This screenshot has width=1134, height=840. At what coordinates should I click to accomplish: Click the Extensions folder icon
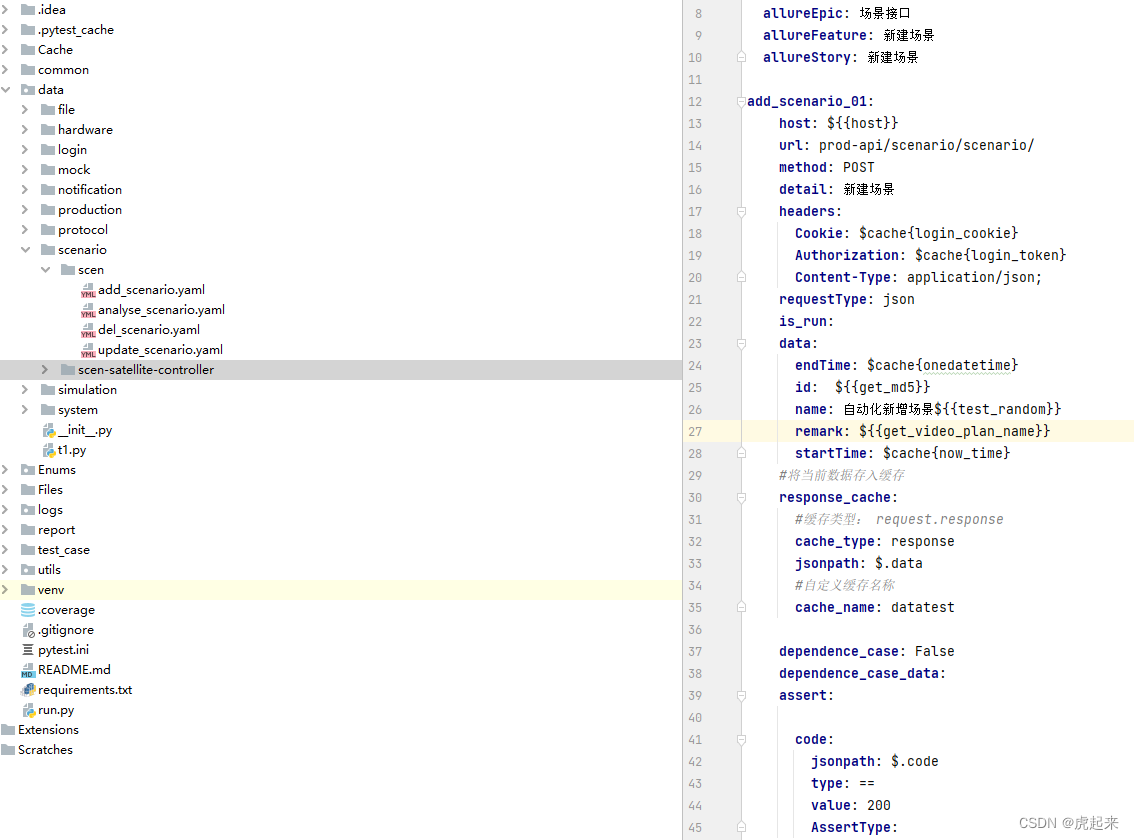[8, 729]
